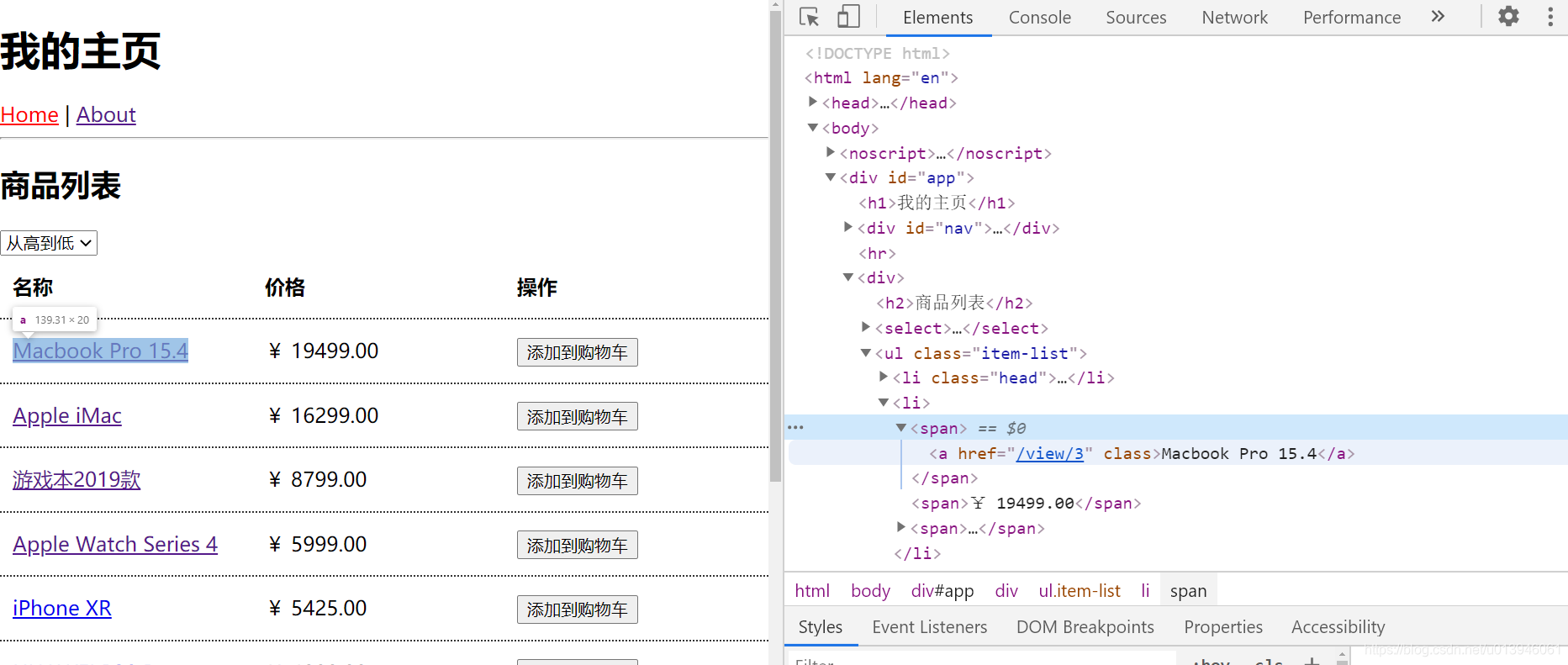Open the Network tab

(1234, 18)
